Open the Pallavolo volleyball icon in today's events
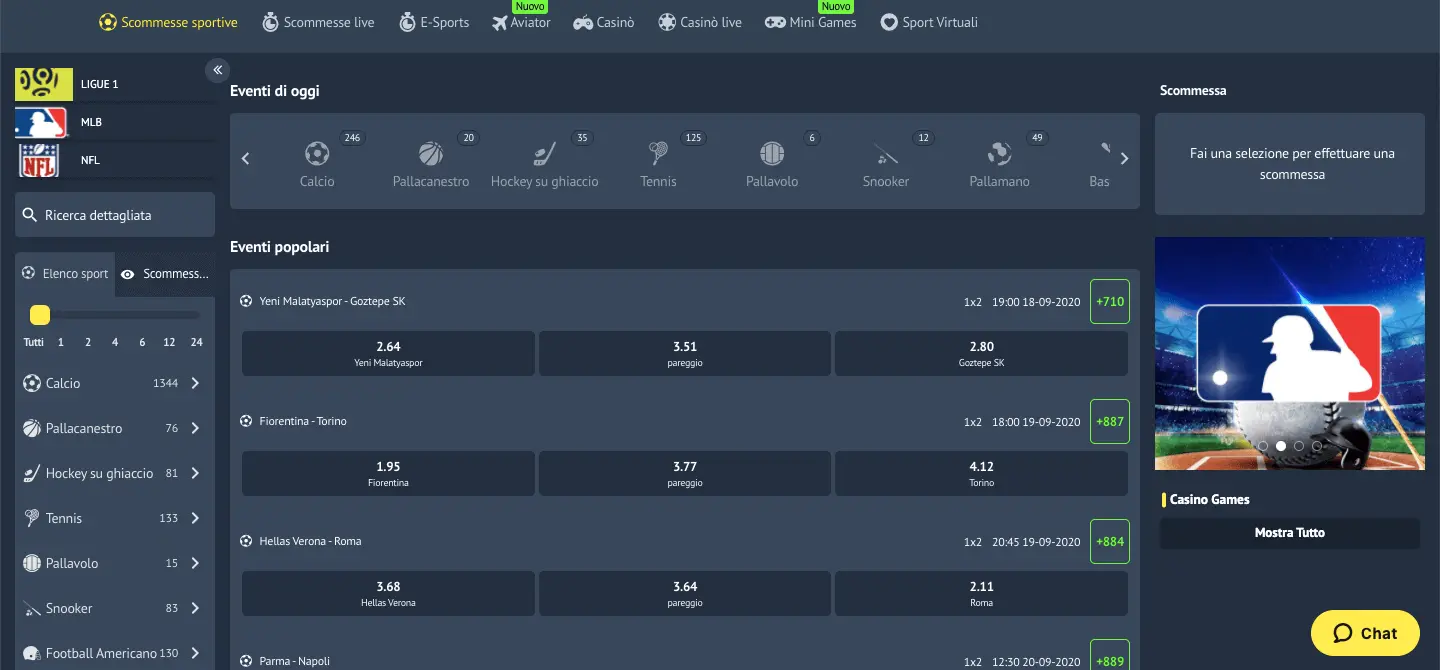The height and width of the screenshot is (670, 1440). click(772, 153)
